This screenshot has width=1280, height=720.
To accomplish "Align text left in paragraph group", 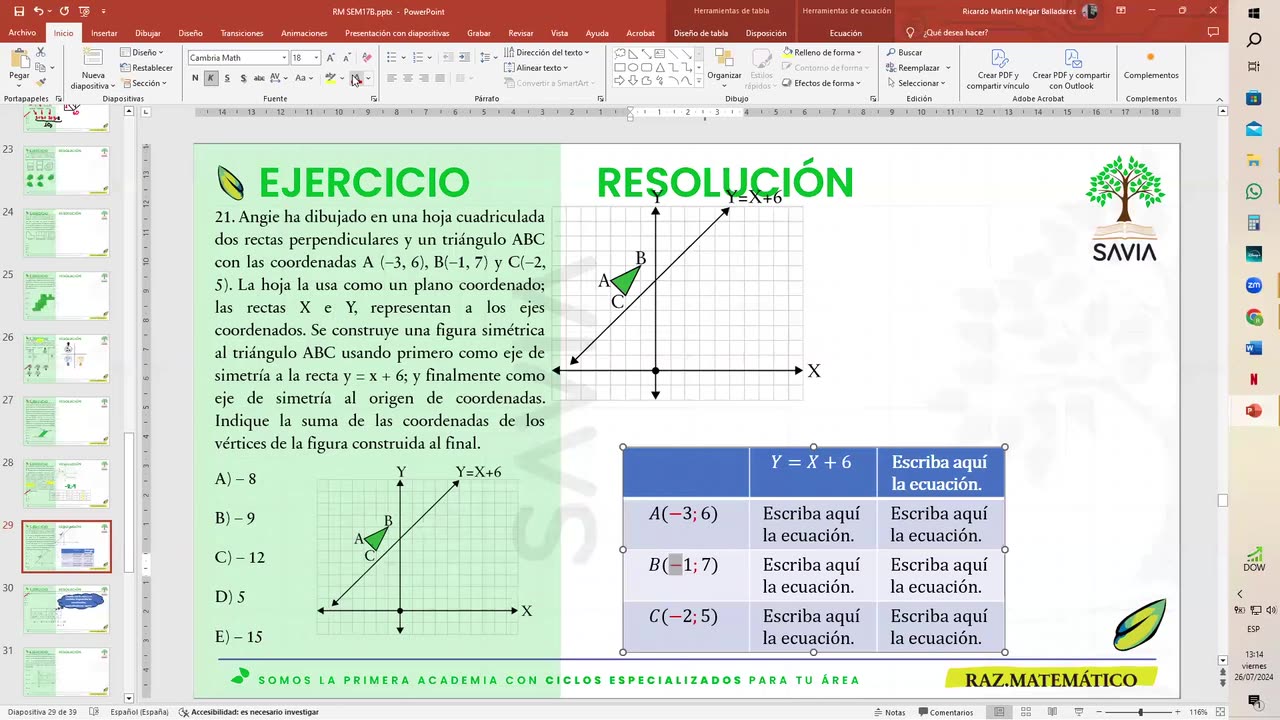I will coord(392,78).
